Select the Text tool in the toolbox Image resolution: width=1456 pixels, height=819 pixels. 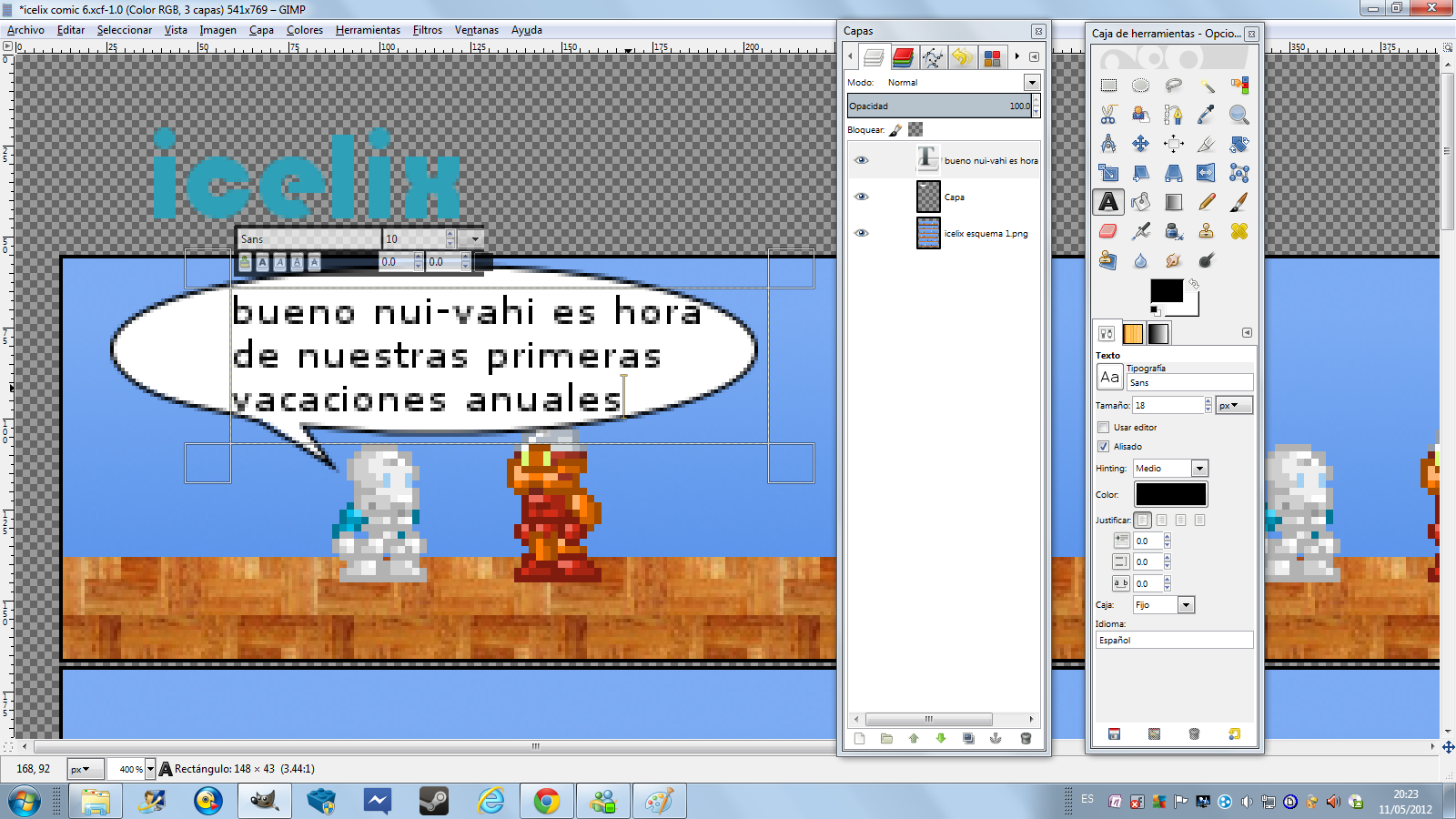coord(1108,202)
